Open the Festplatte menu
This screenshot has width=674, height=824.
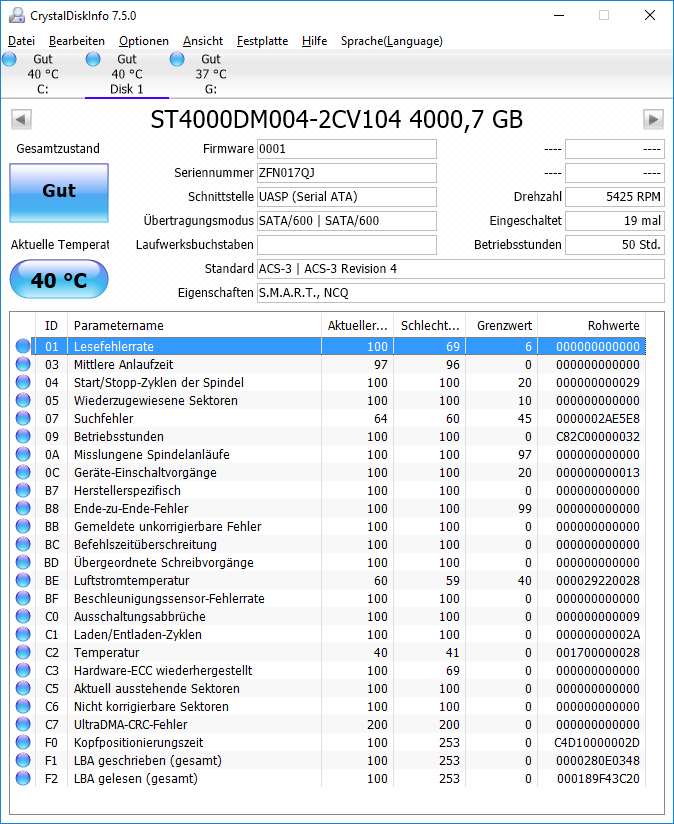pos(262,41)
